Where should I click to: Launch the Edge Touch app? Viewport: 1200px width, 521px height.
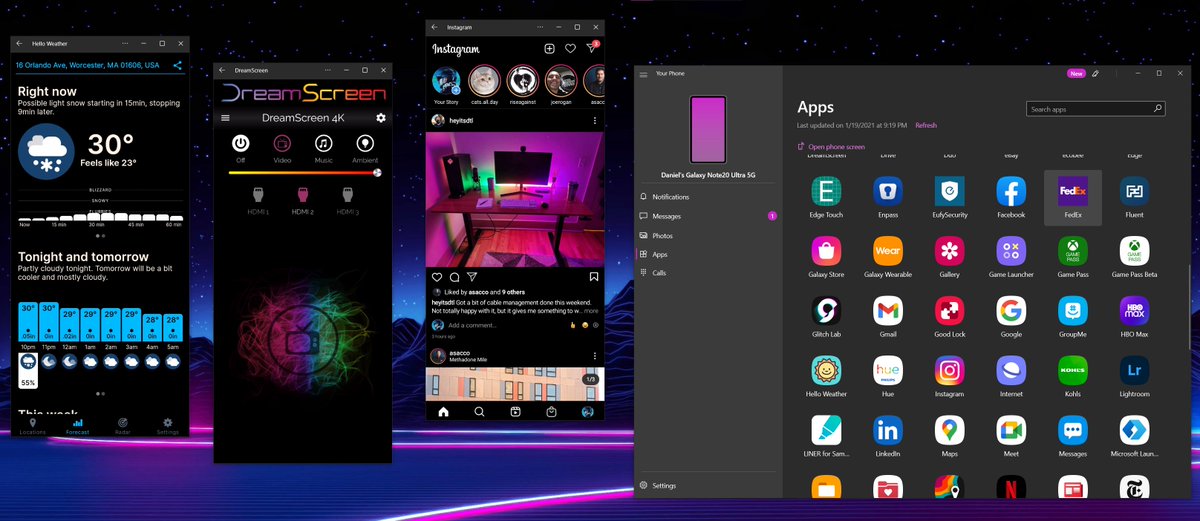tap(826, 192)
